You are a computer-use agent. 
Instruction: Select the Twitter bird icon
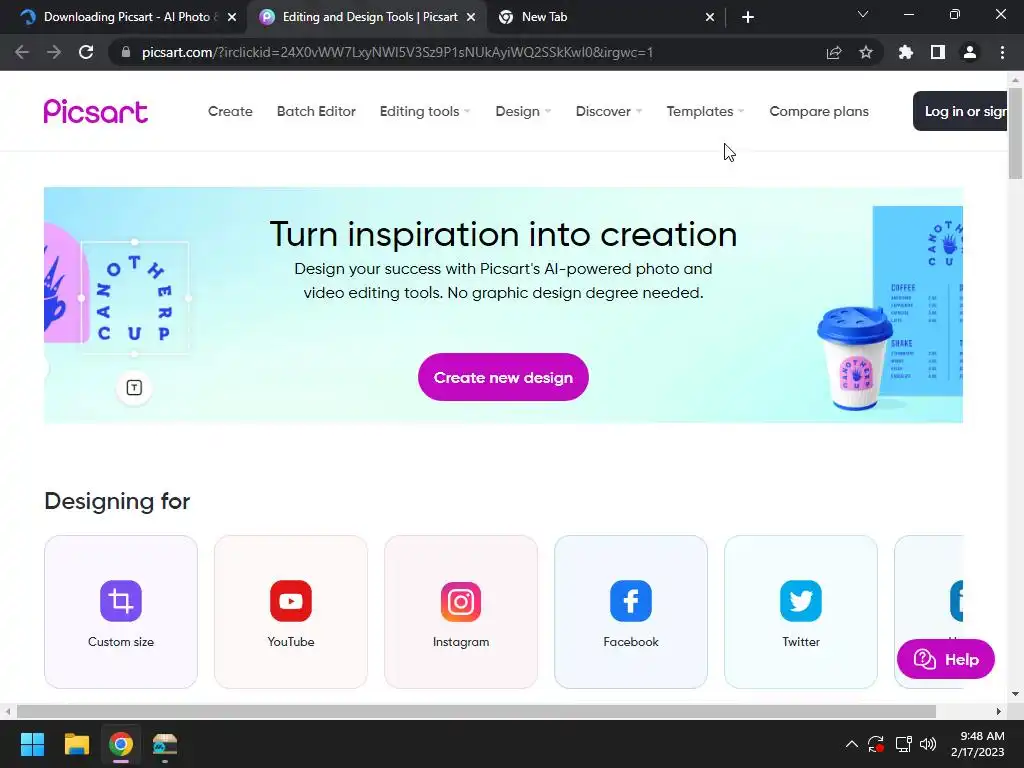(801, 601)
